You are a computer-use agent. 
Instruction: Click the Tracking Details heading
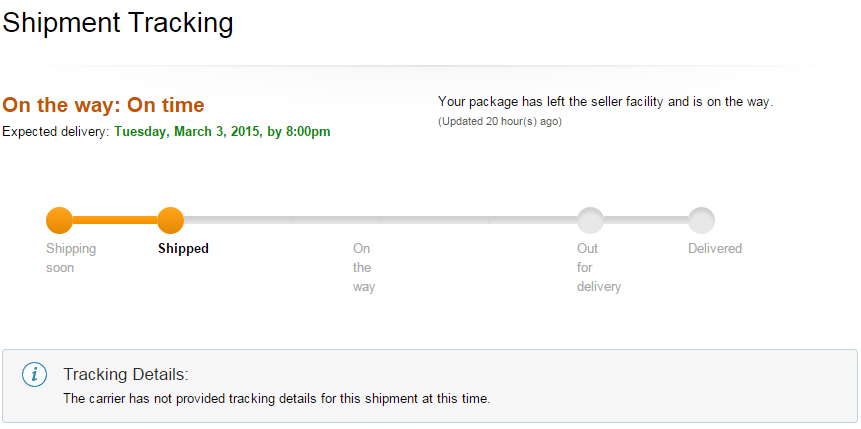pos(126,375)
